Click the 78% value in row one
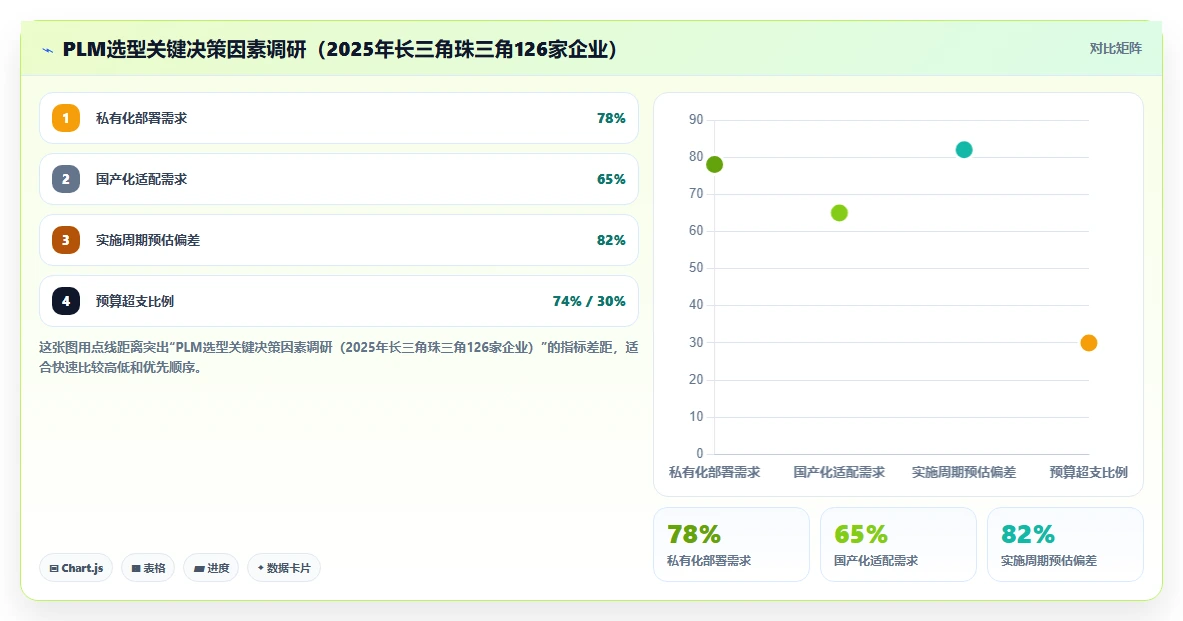The image size is (1183, 621). 611,118
